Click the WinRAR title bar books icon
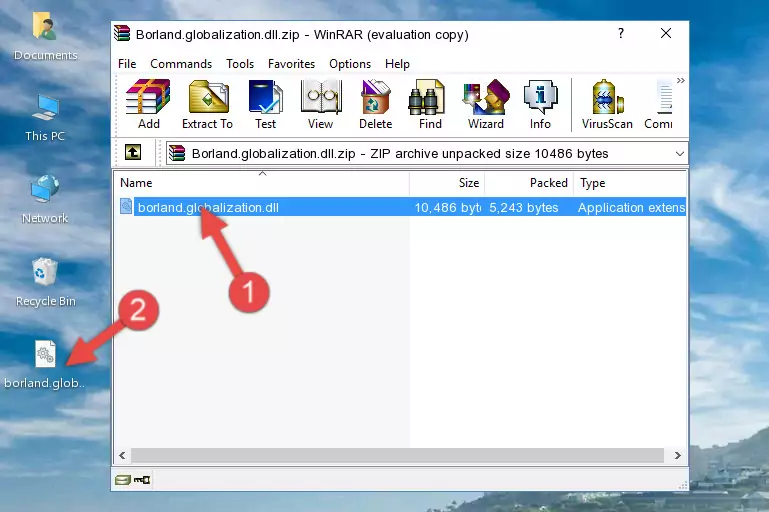This screenshot has height=512, width=769. pos(122,33)
